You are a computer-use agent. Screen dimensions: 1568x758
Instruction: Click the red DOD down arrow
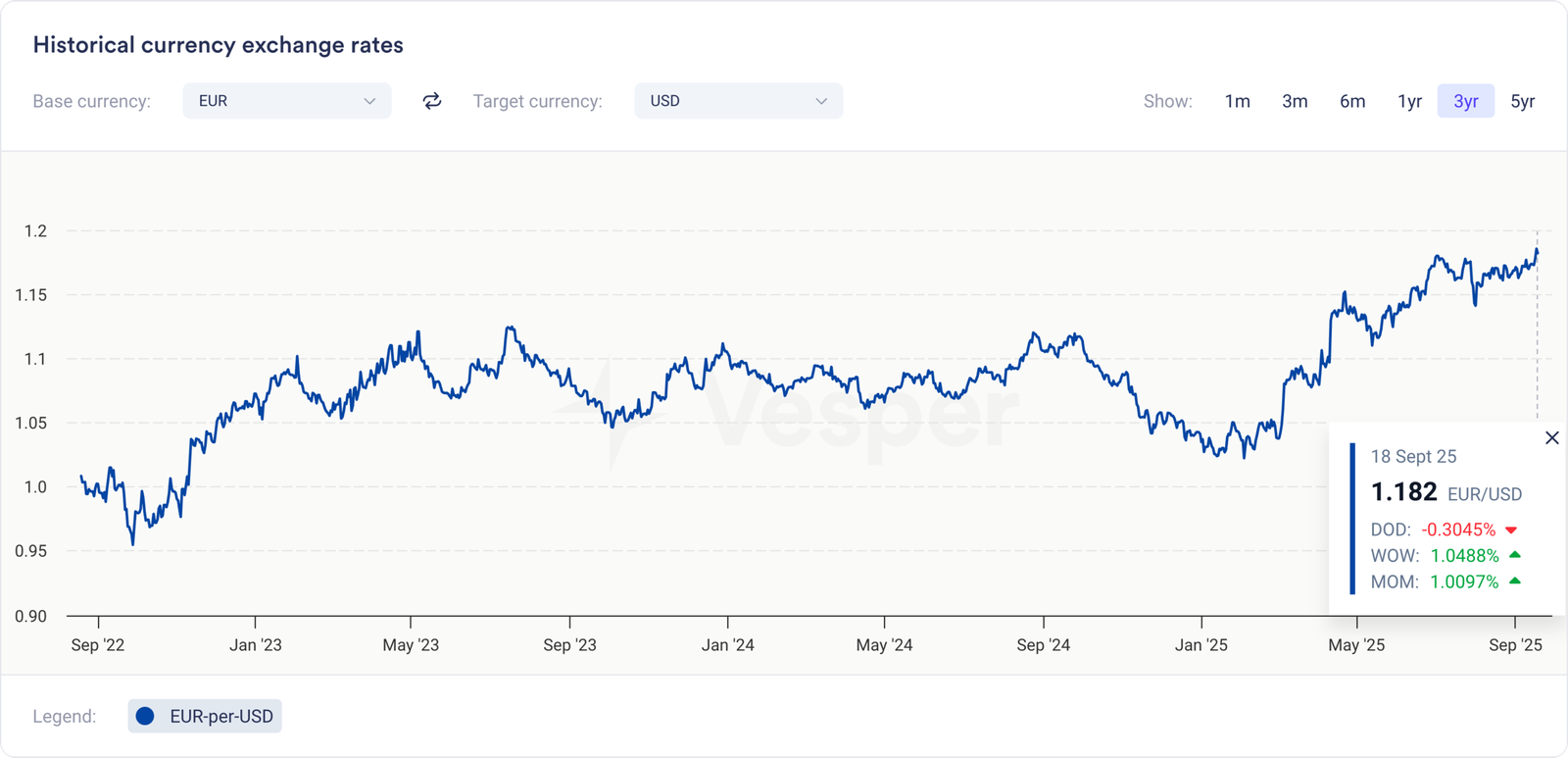point(1511,531)
